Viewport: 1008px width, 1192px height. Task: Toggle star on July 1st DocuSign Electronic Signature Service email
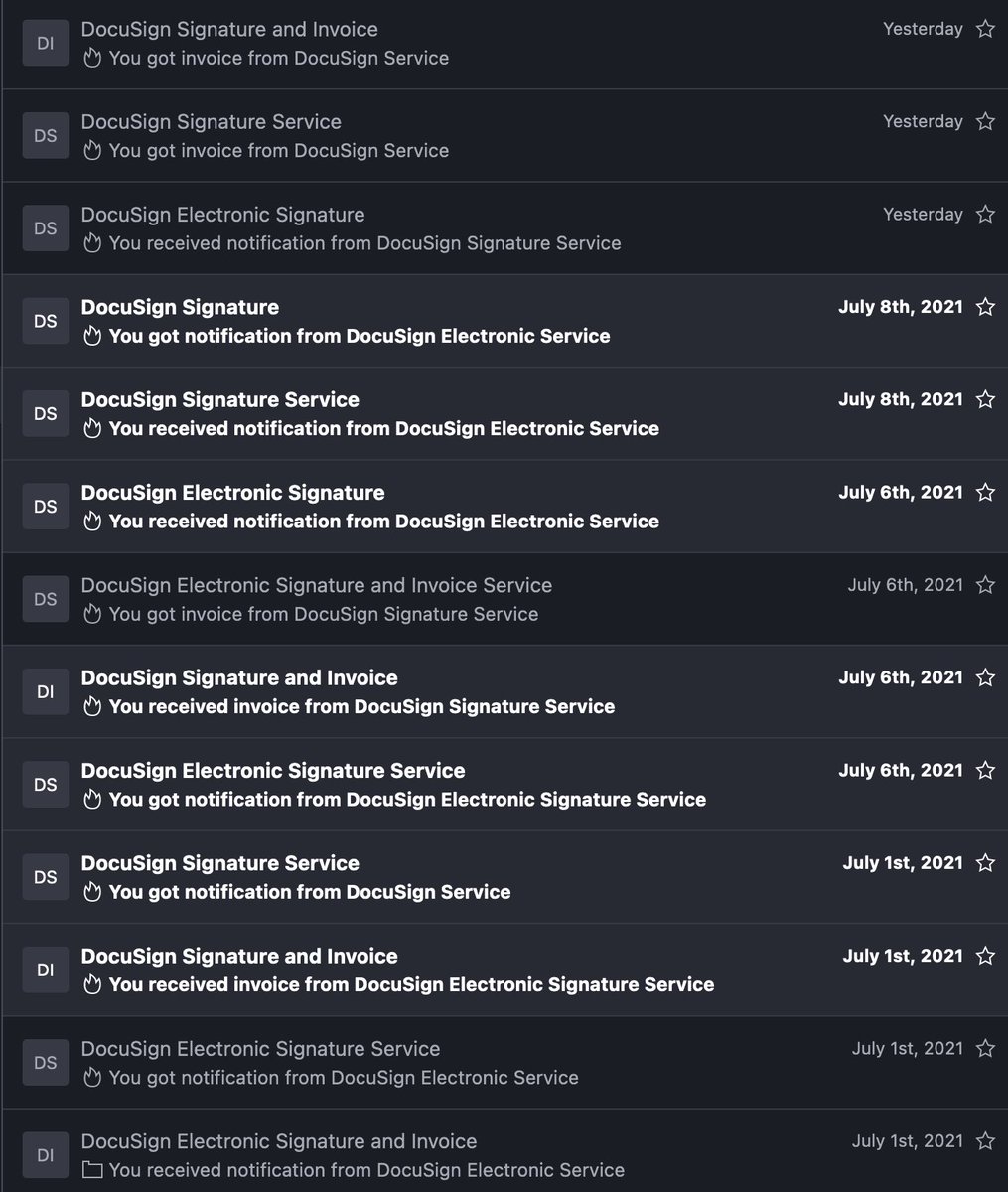pos(985,1048)
